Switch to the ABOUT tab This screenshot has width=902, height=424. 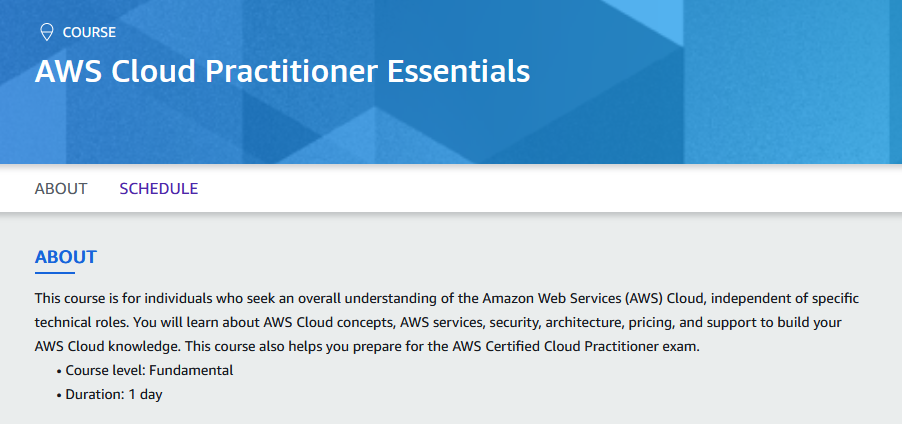(x=61, y=188)
